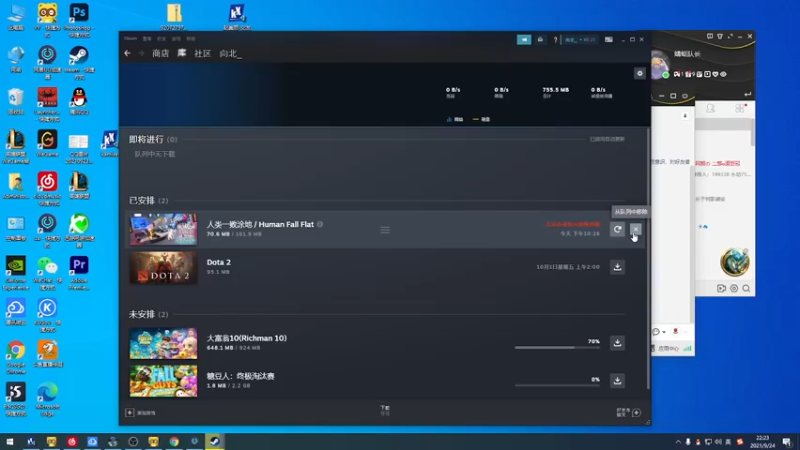
Task: Click the Human Fall Flat title text
Action: (260, 224)
